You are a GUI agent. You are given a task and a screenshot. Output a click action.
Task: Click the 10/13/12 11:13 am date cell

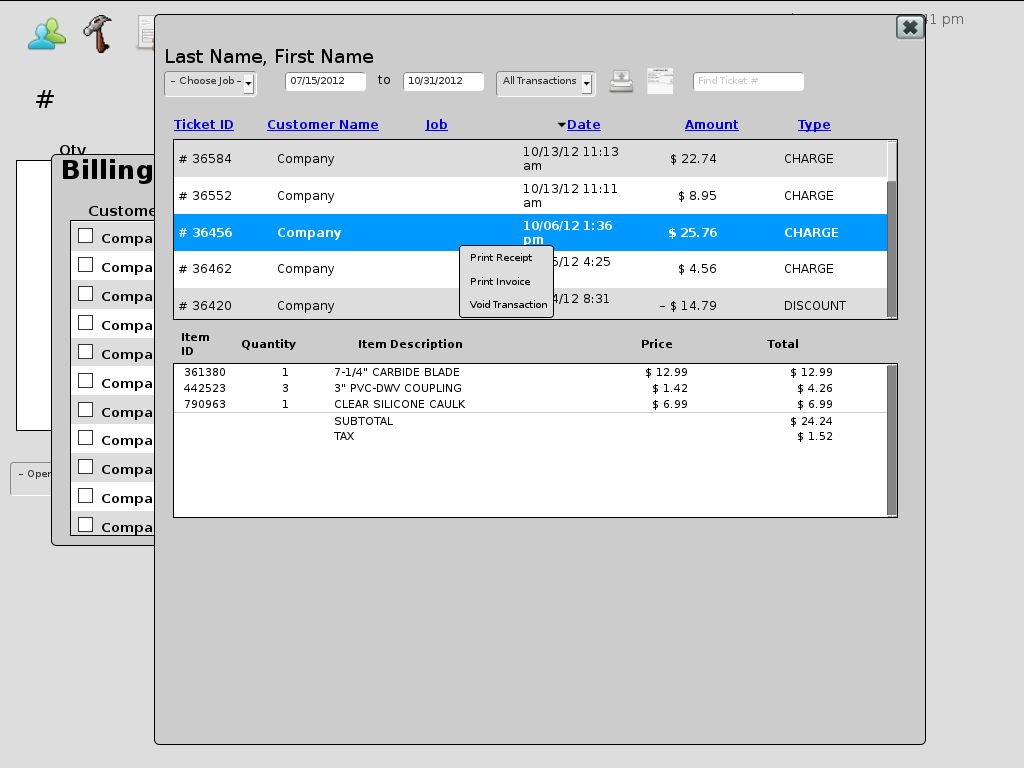coord(570,159)
